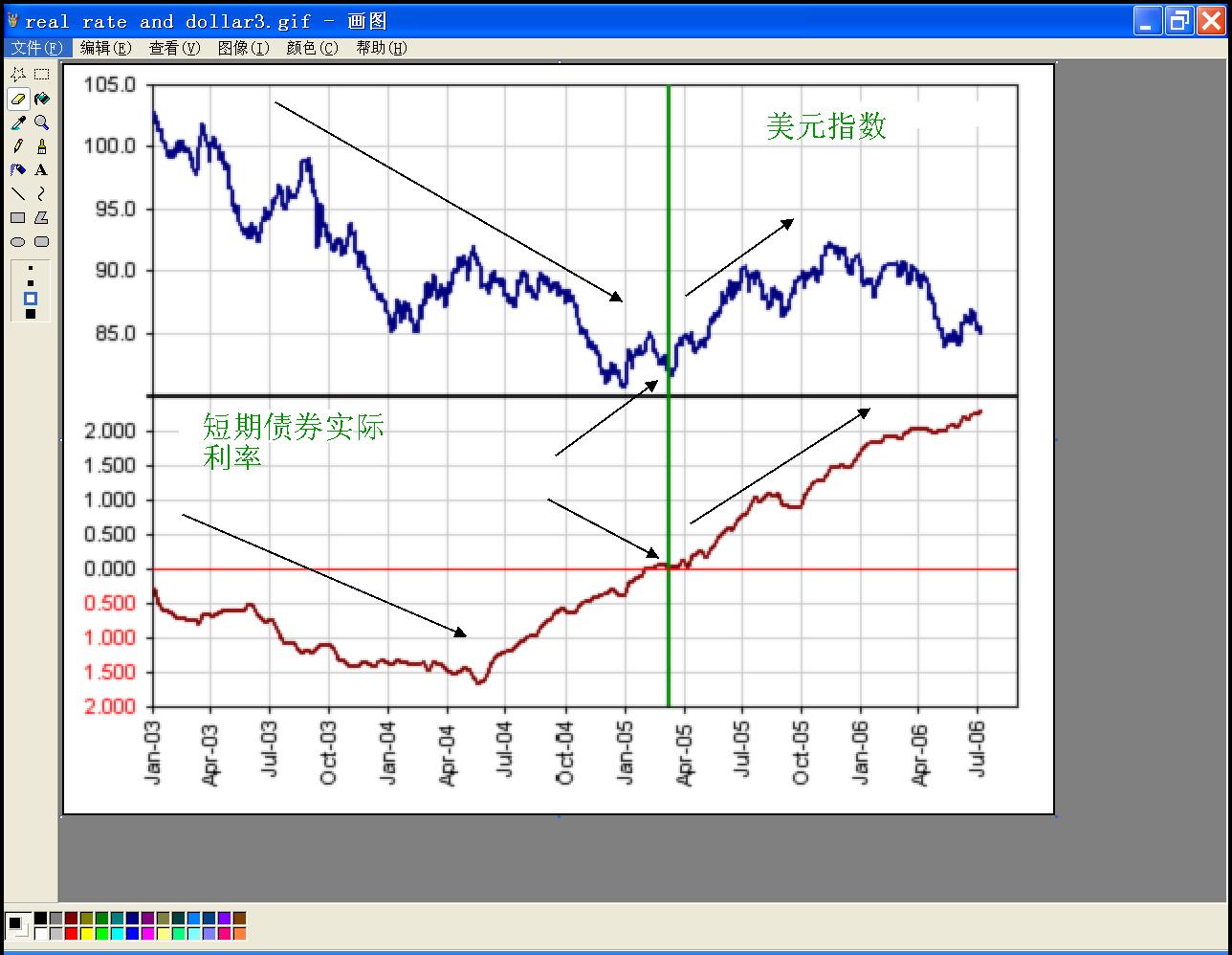Choose the Eraser tool
1232x955 pixels.
pos(18,98)
